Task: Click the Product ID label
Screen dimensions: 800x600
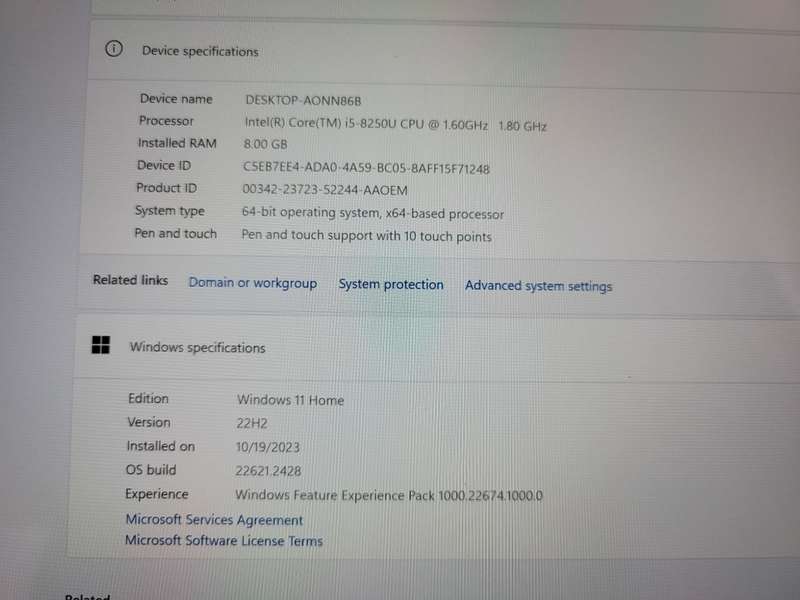Action: (166, 188)
